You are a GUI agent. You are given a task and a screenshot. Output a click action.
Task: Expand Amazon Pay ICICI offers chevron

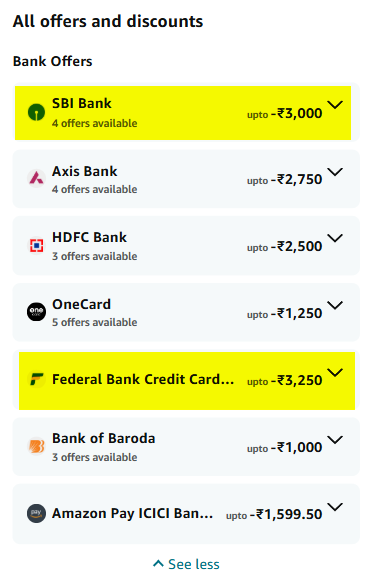click(335, 507)
